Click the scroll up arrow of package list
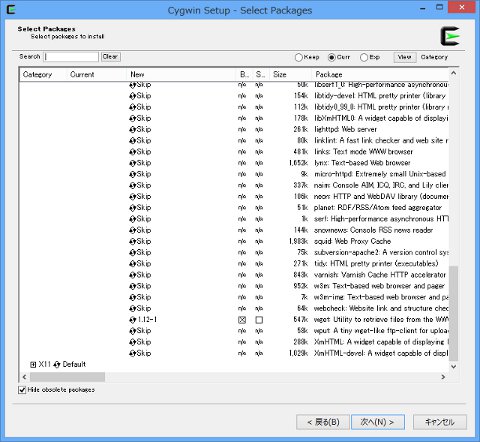 453,73
